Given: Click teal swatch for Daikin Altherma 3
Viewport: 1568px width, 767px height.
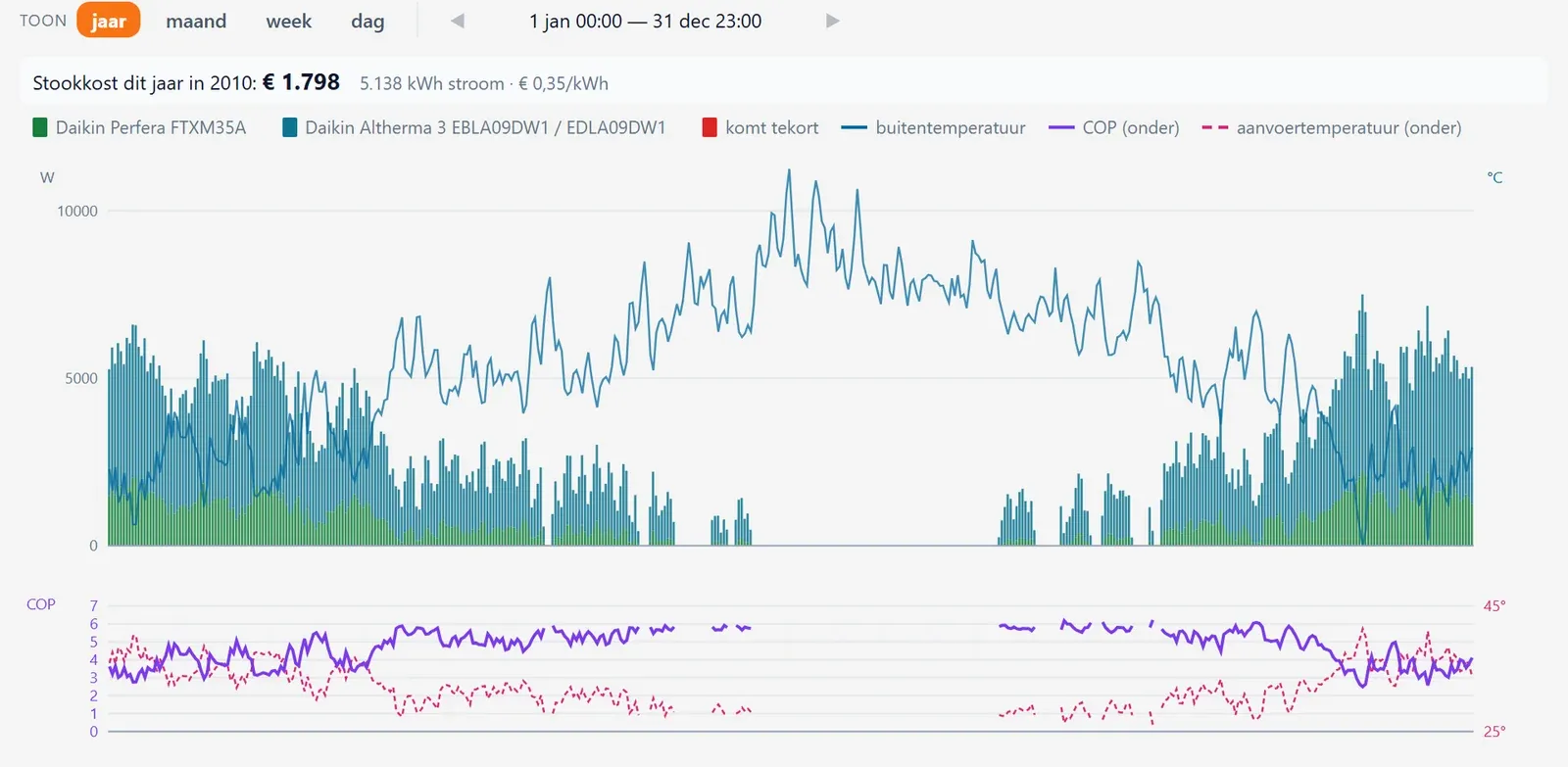Looking at the screenshot, I should [290, 127].
